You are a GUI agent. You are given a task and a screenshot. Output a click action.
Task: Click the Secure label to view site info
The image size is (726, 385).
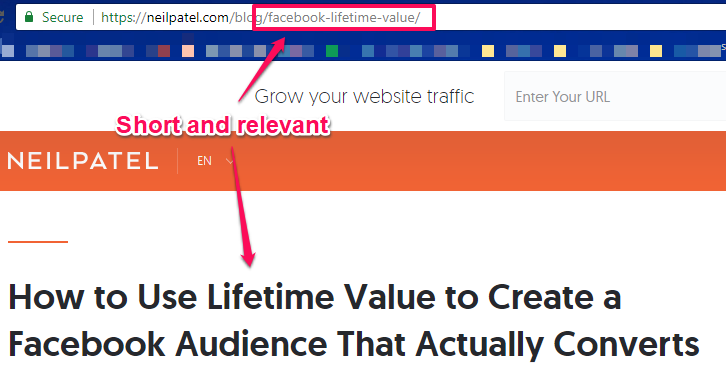coord(63,18)
